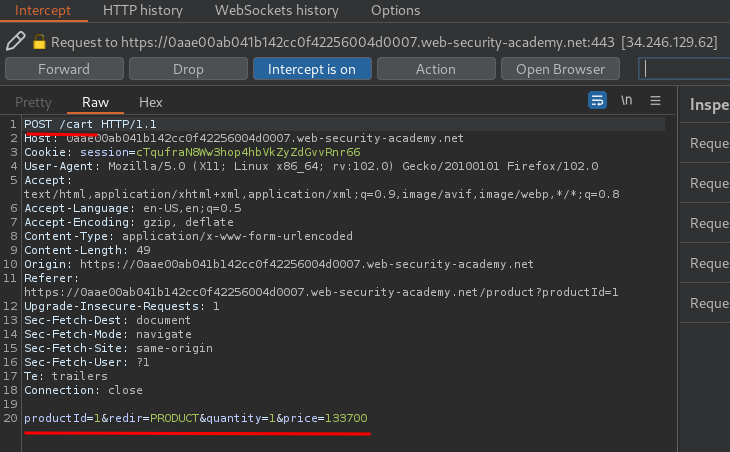
Task: Click the session cookie value
Action: pos(248,152)
